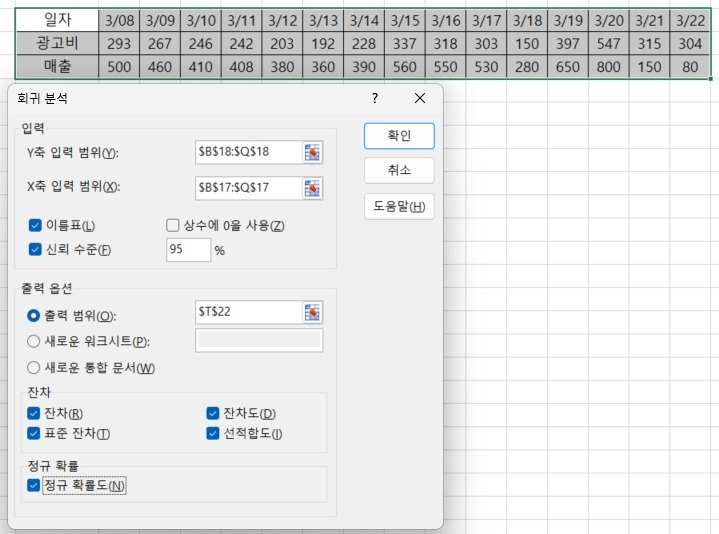
Task: Select the 출력 범위 radio button
Action: pos(33,315)
